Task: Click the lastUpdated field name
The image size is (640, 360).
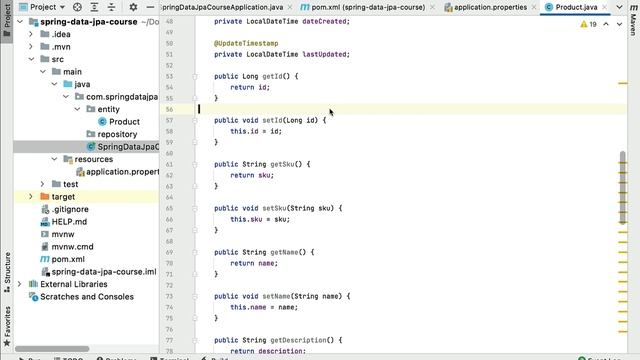Action: 324,54
